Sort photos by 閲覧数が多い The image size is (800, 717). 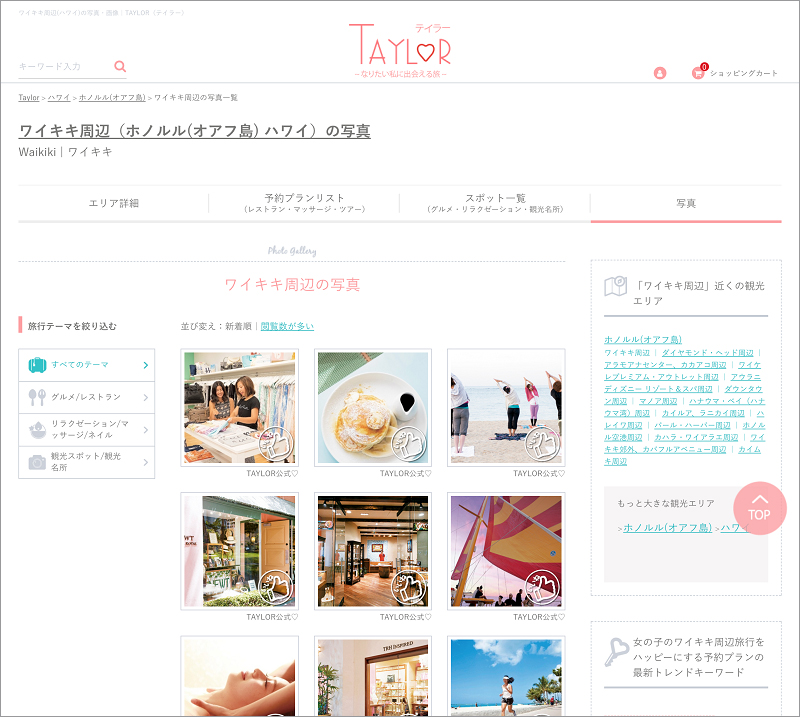click(x=287, y=326)
